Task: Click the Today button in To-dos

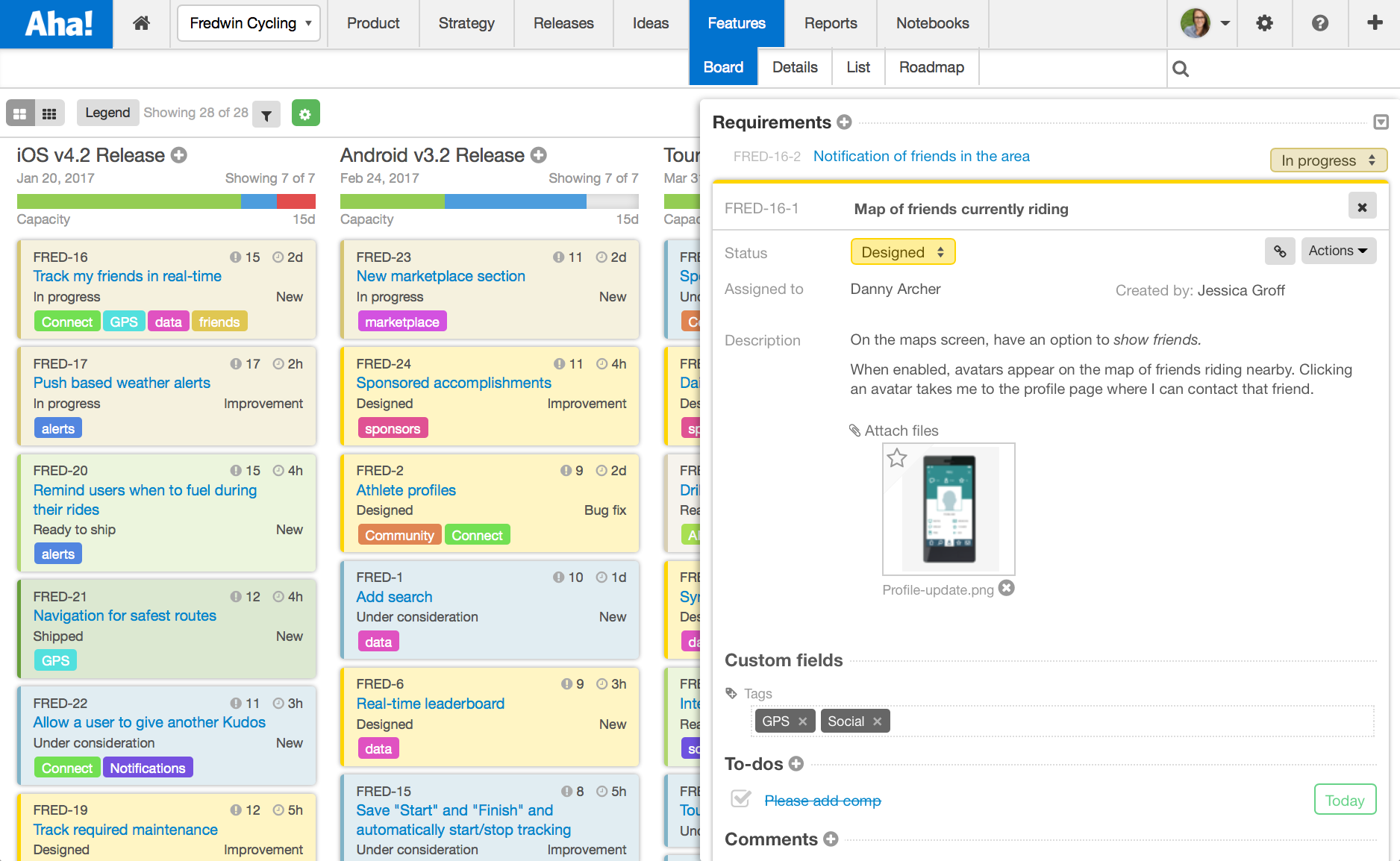Action: click(x=1345, y=799)
